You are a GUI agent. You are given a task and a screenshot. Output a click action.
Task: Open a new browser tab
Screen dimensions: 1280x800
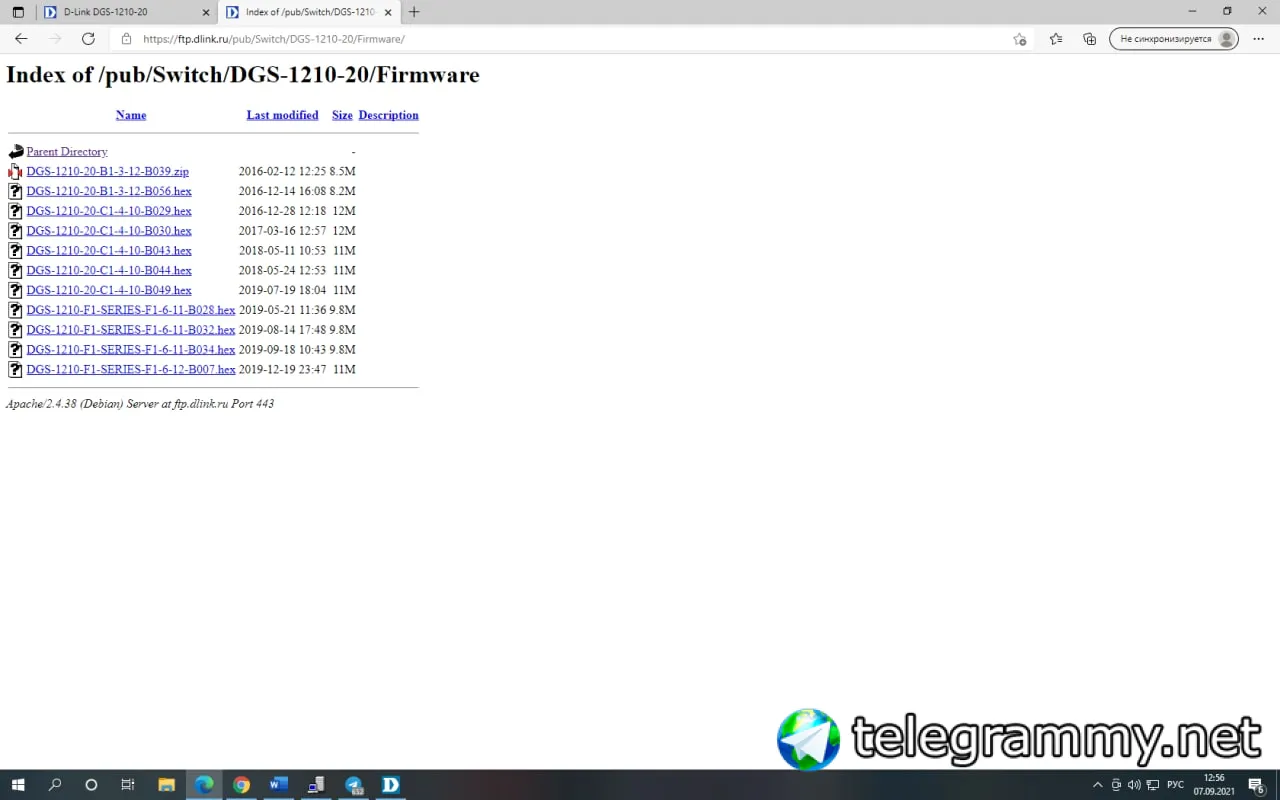click(414, 12)
